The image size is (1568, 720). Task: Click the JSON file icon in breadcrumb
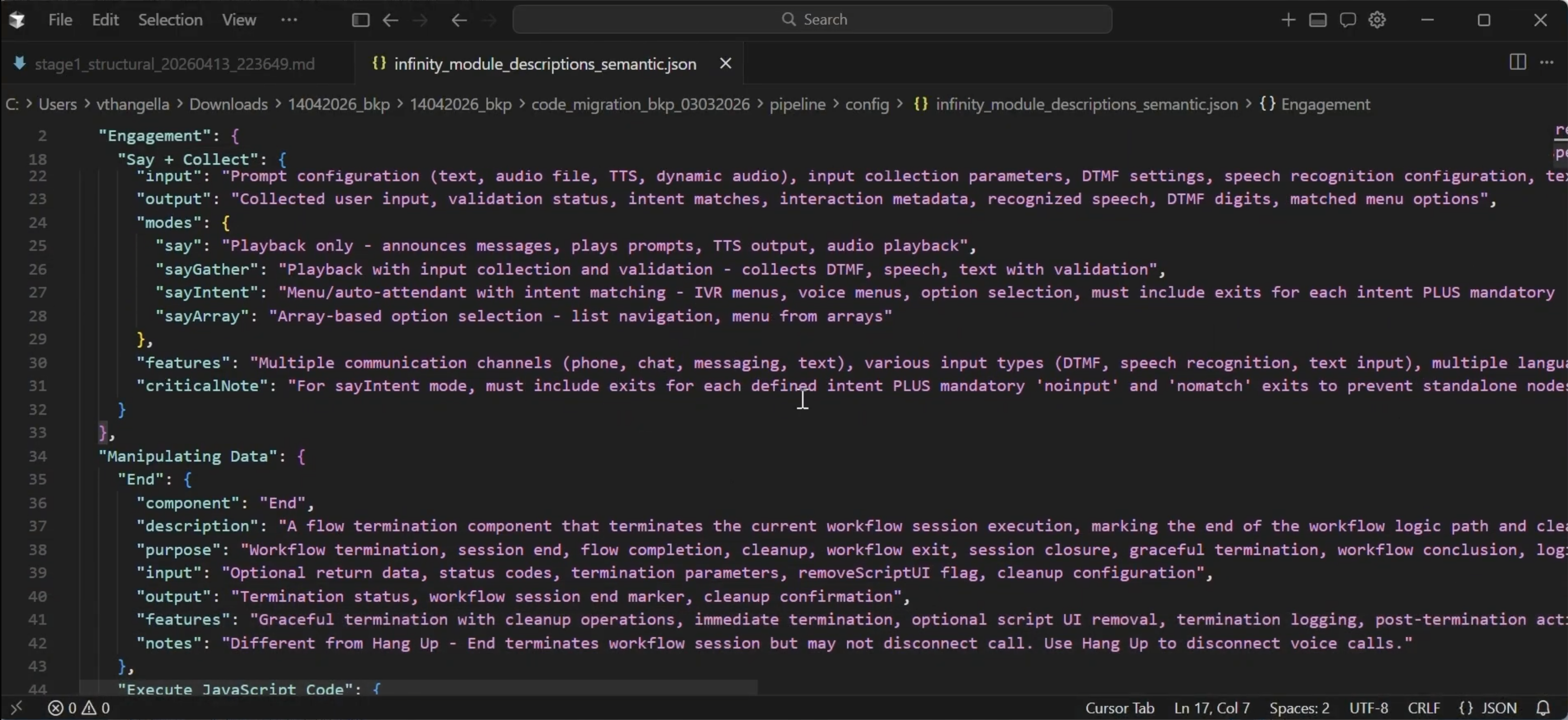click(921, 104)
